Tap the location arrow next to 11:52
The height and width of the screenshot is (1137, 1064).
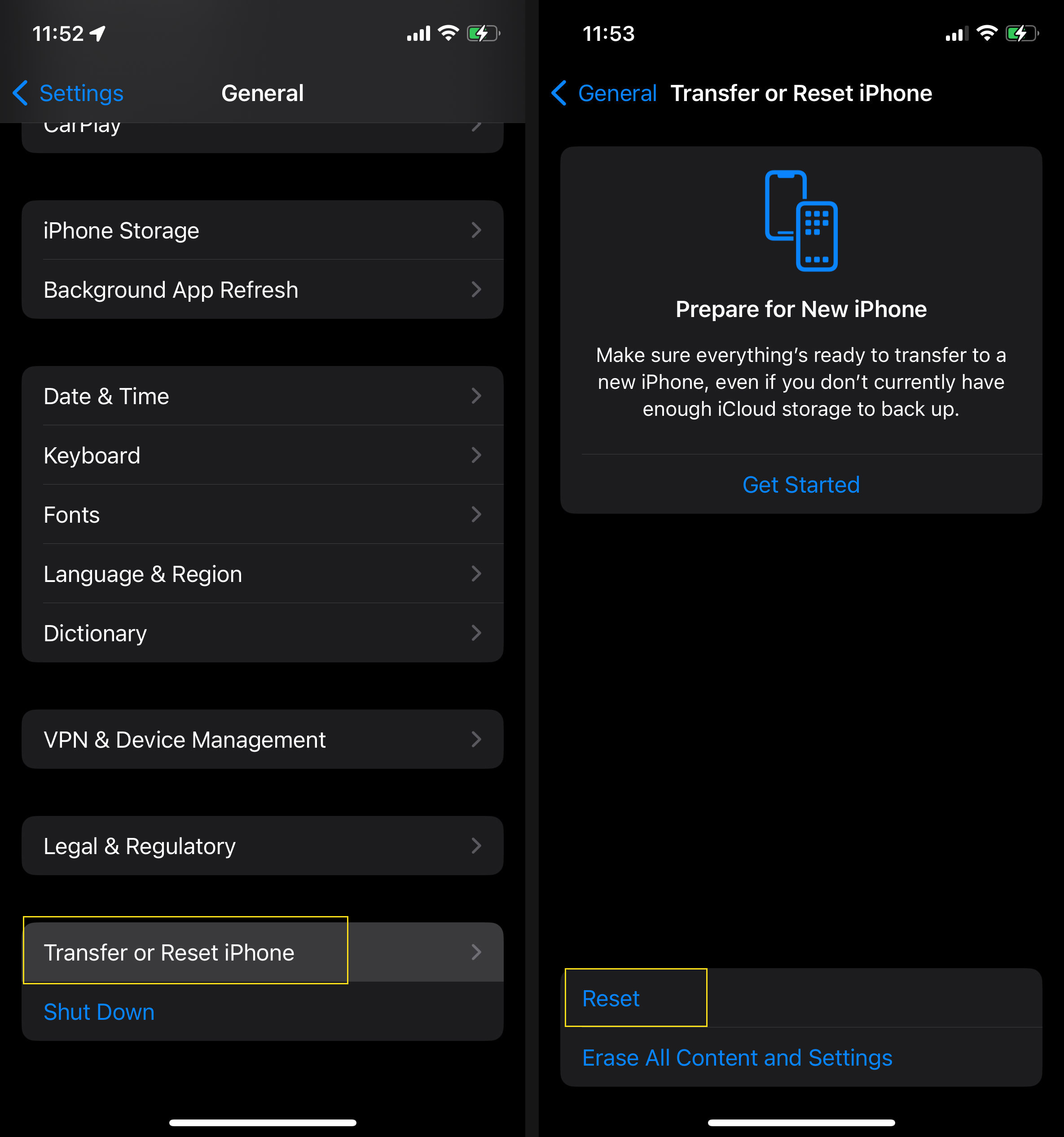pos(98,34)
